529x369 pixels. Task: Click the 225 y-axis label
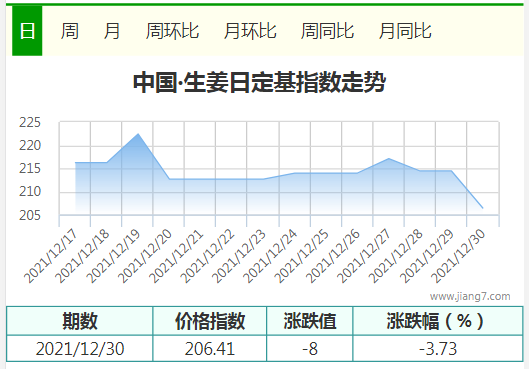click(30, 122)
